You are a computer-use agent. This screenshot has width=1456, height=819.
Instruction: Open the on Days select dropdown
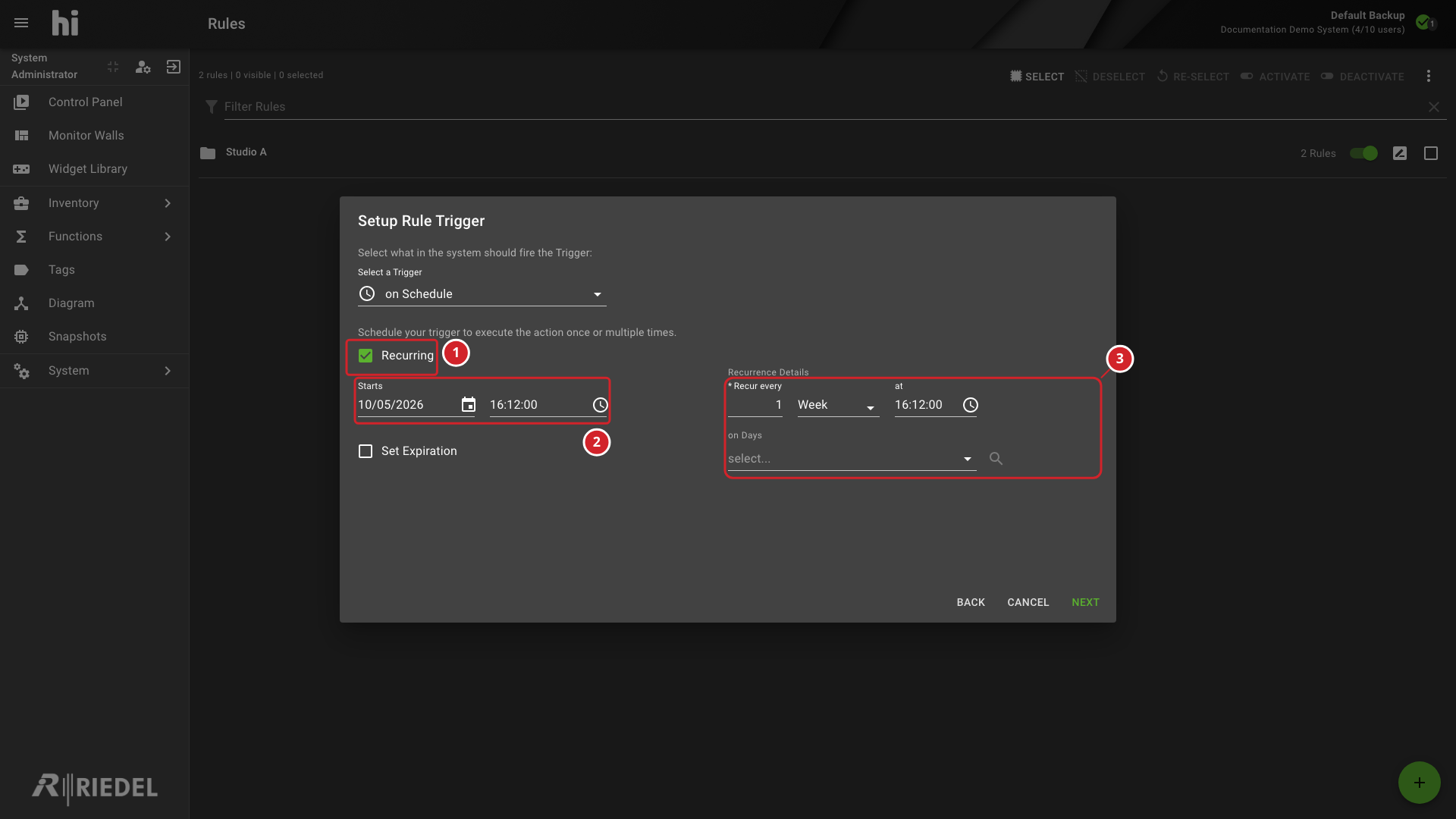pos(852,459)
